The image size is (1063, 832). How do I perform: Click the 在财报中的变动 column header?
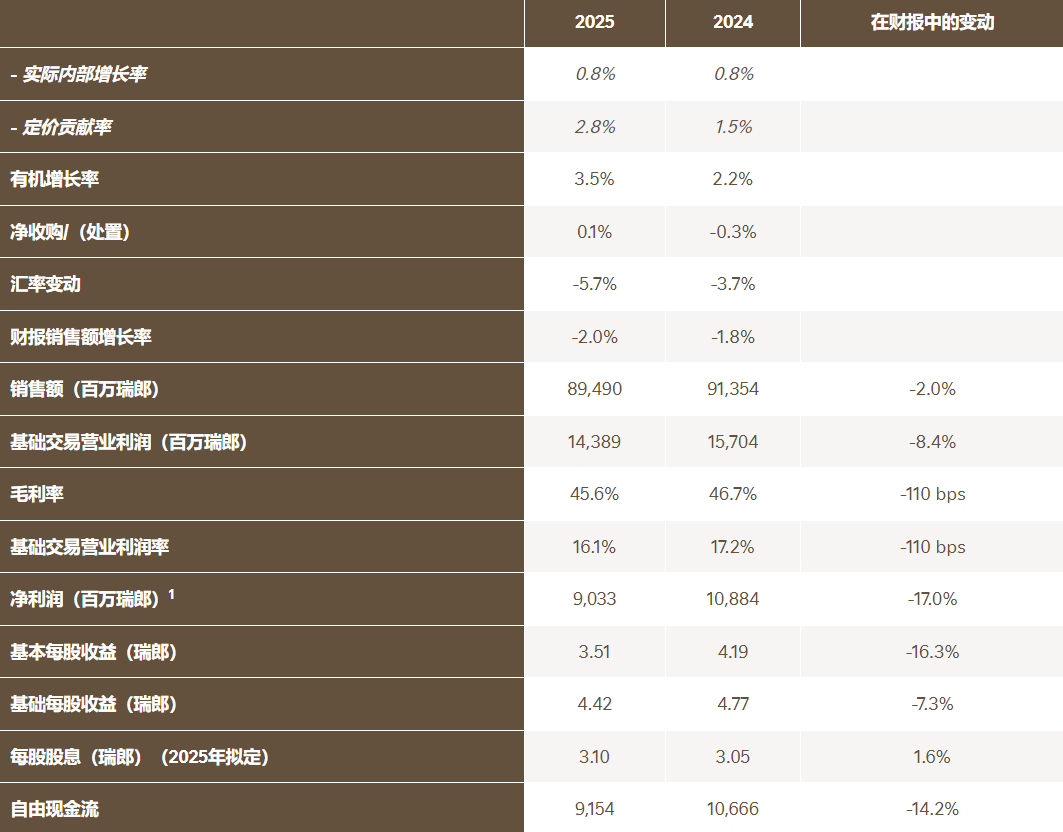(932, 22)
